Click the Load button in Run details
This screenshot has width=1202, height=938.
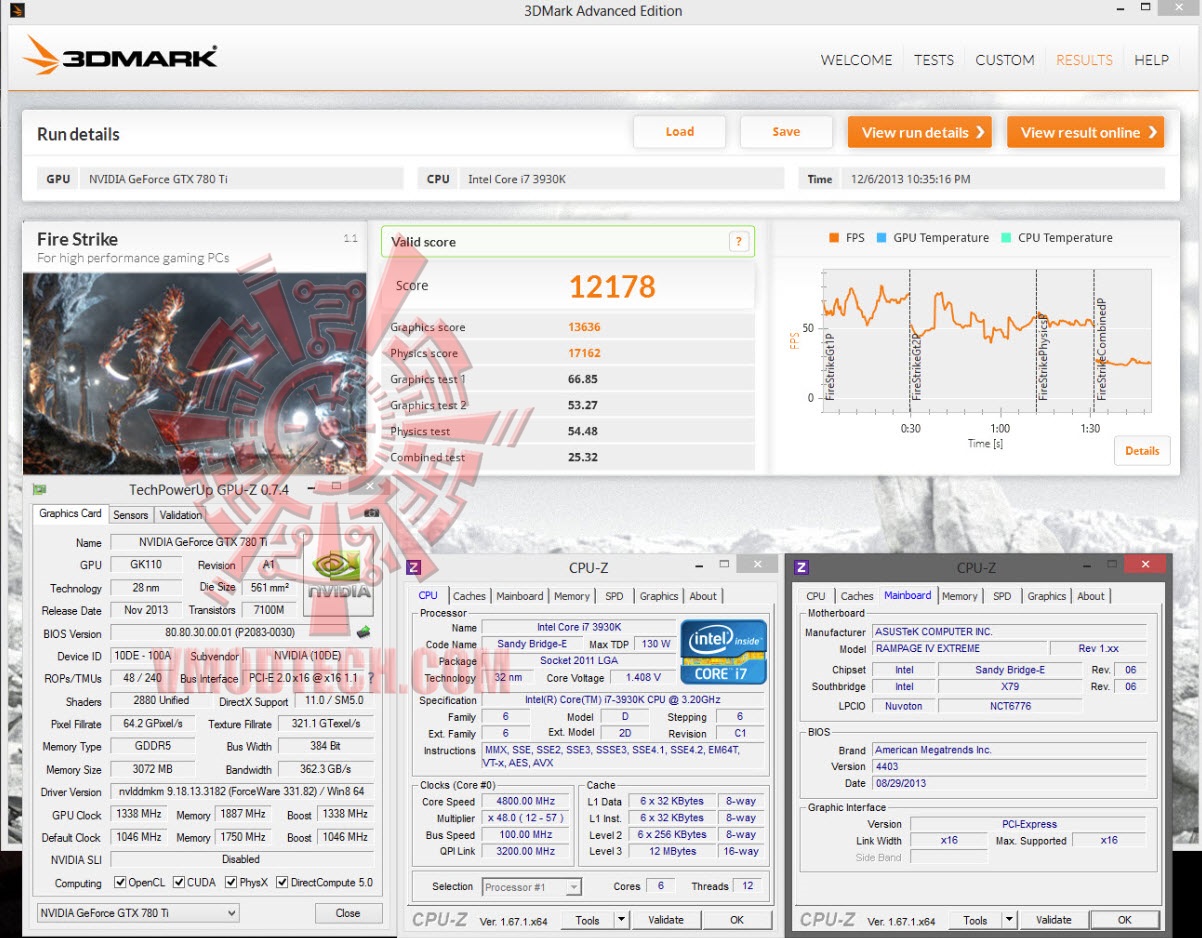(x=680, y=132)
